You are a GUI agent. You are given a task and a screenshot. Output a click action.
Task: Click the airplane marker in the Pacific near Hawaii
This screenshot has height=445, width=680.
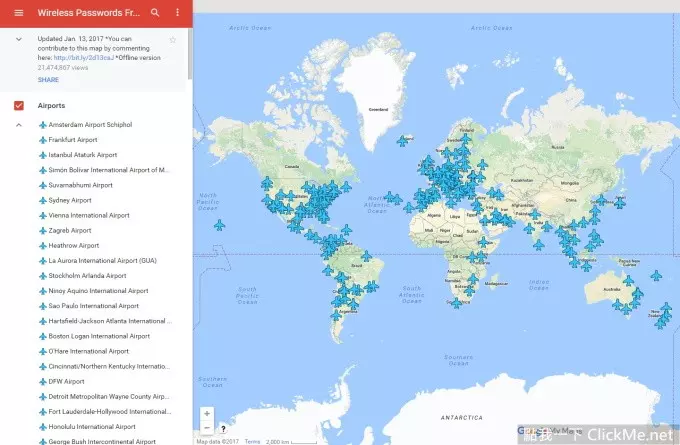coord(219,225)
